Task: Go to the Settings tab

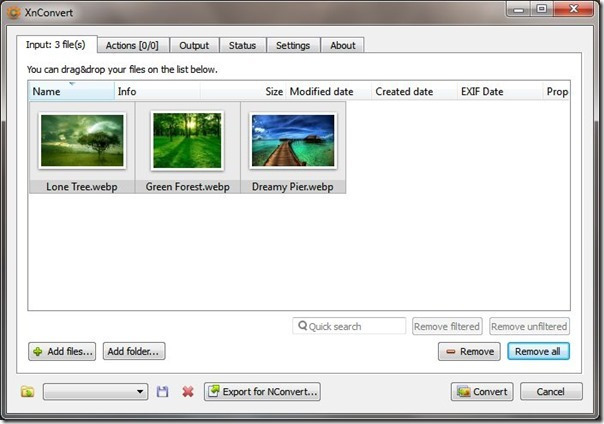Action: pos(293,45)
